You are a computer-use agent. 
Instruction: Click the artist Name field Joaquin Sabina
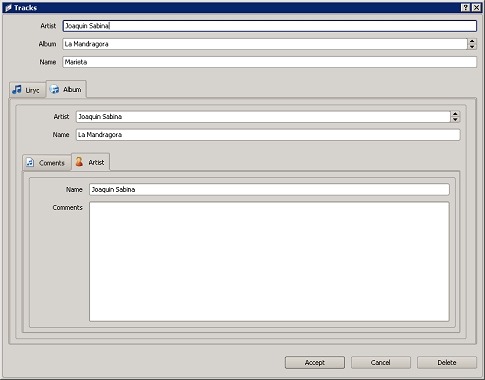coord(269,189)
